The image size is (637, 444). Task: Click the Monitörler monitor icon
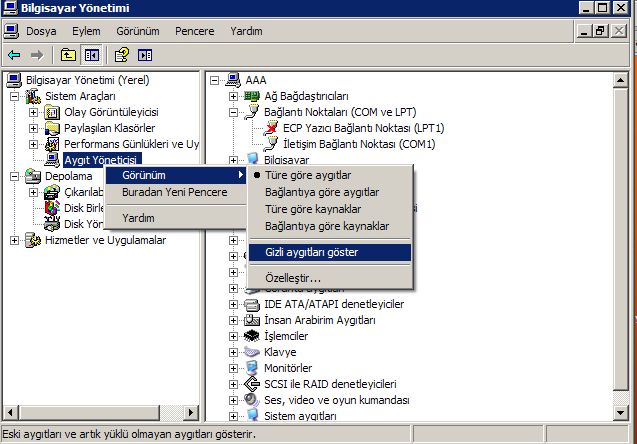pos(252,368)
